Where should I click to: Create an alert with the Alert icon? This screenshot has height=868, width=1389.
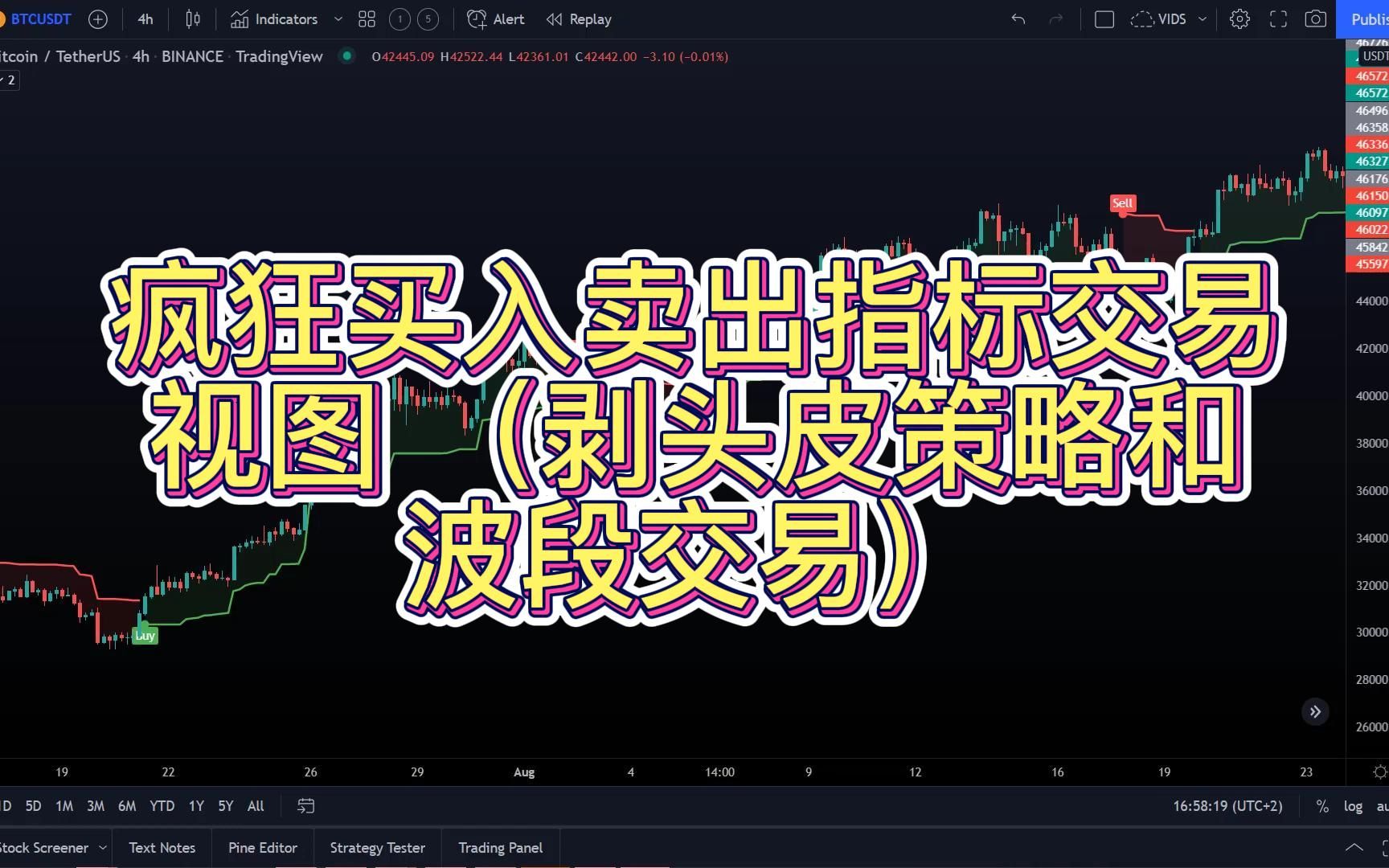click(x=494, y=18)
